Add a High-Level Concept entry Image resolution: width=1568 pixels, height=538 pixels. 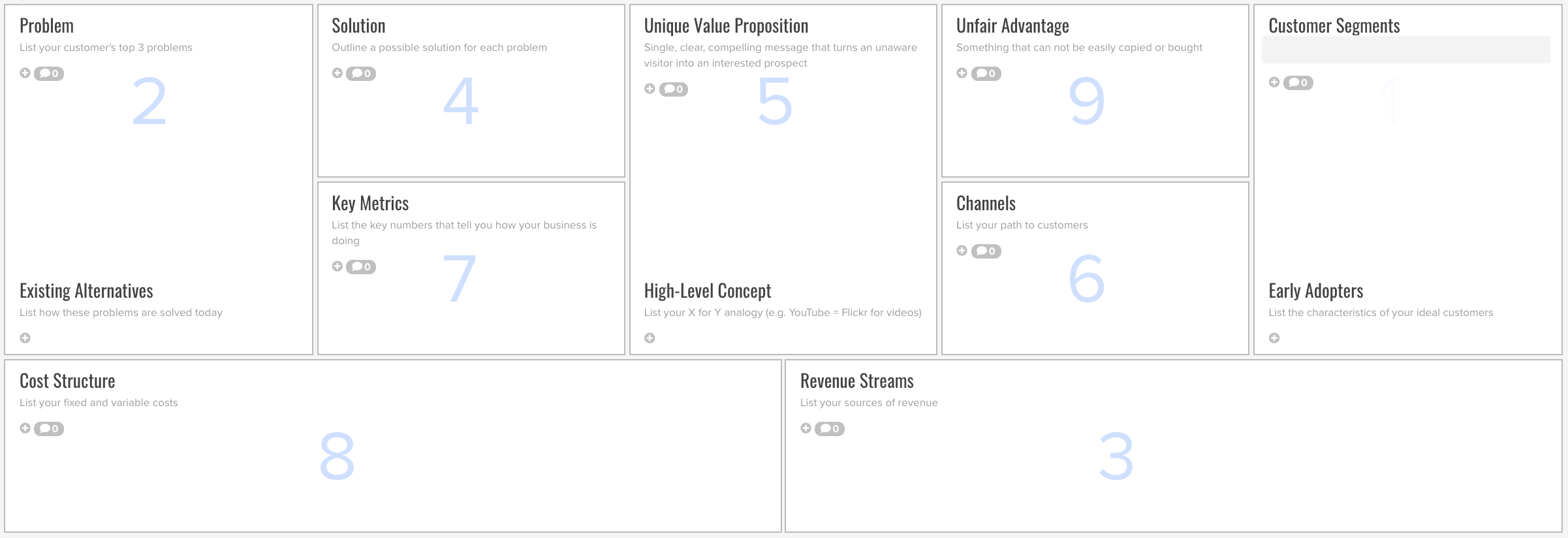point(650,338)
